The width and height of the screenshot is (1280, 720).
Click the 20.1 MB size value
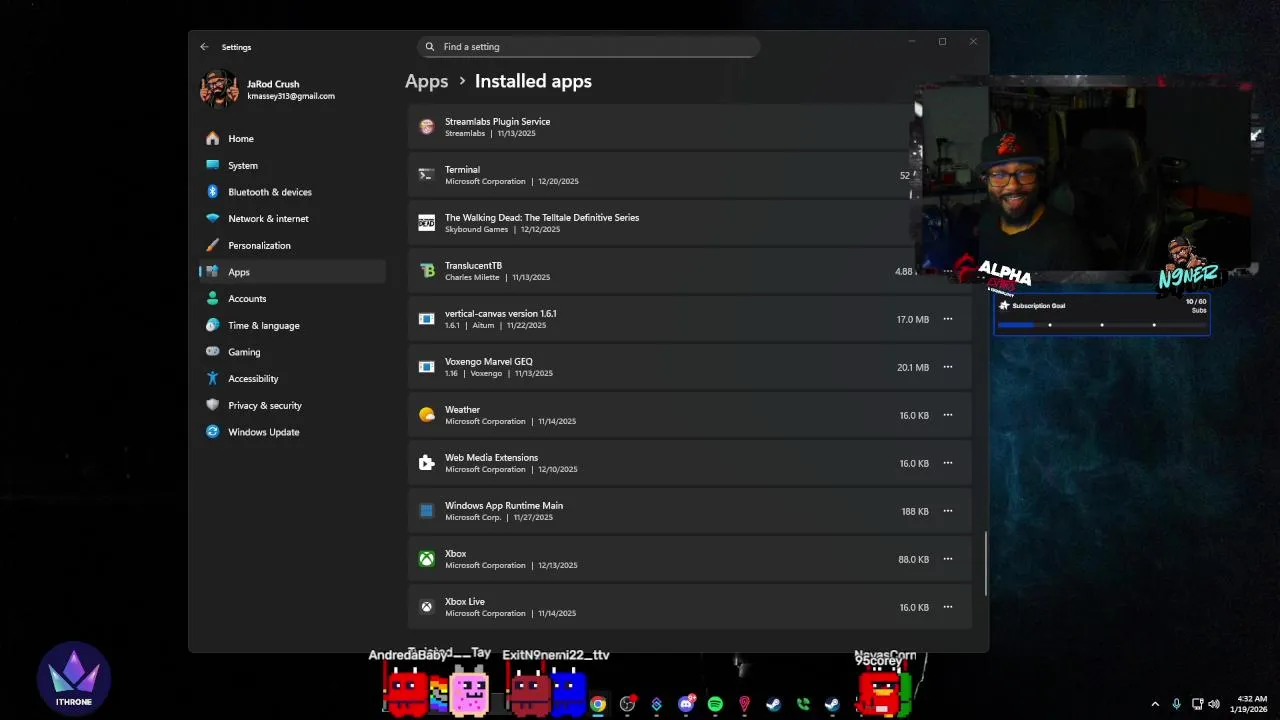[912, 368]
